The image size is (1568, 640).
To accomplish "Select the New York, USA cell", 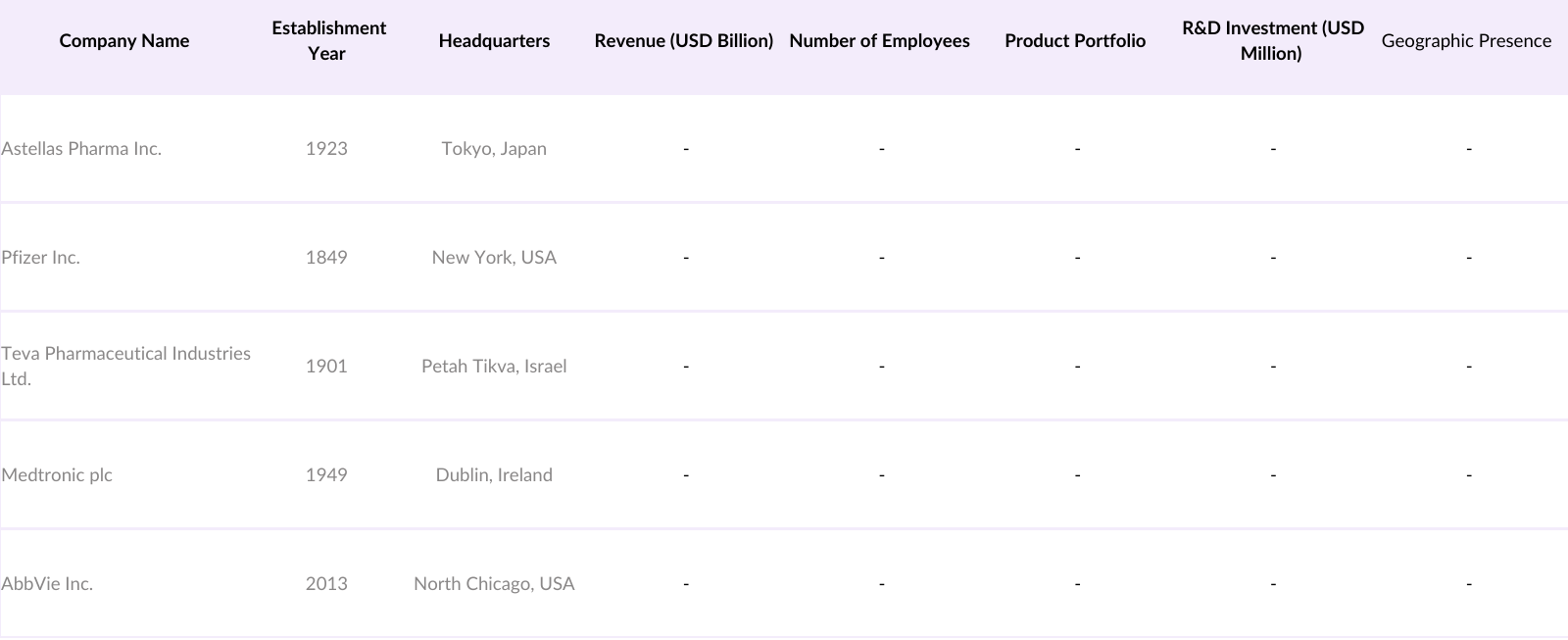I will tap(494, 258).
